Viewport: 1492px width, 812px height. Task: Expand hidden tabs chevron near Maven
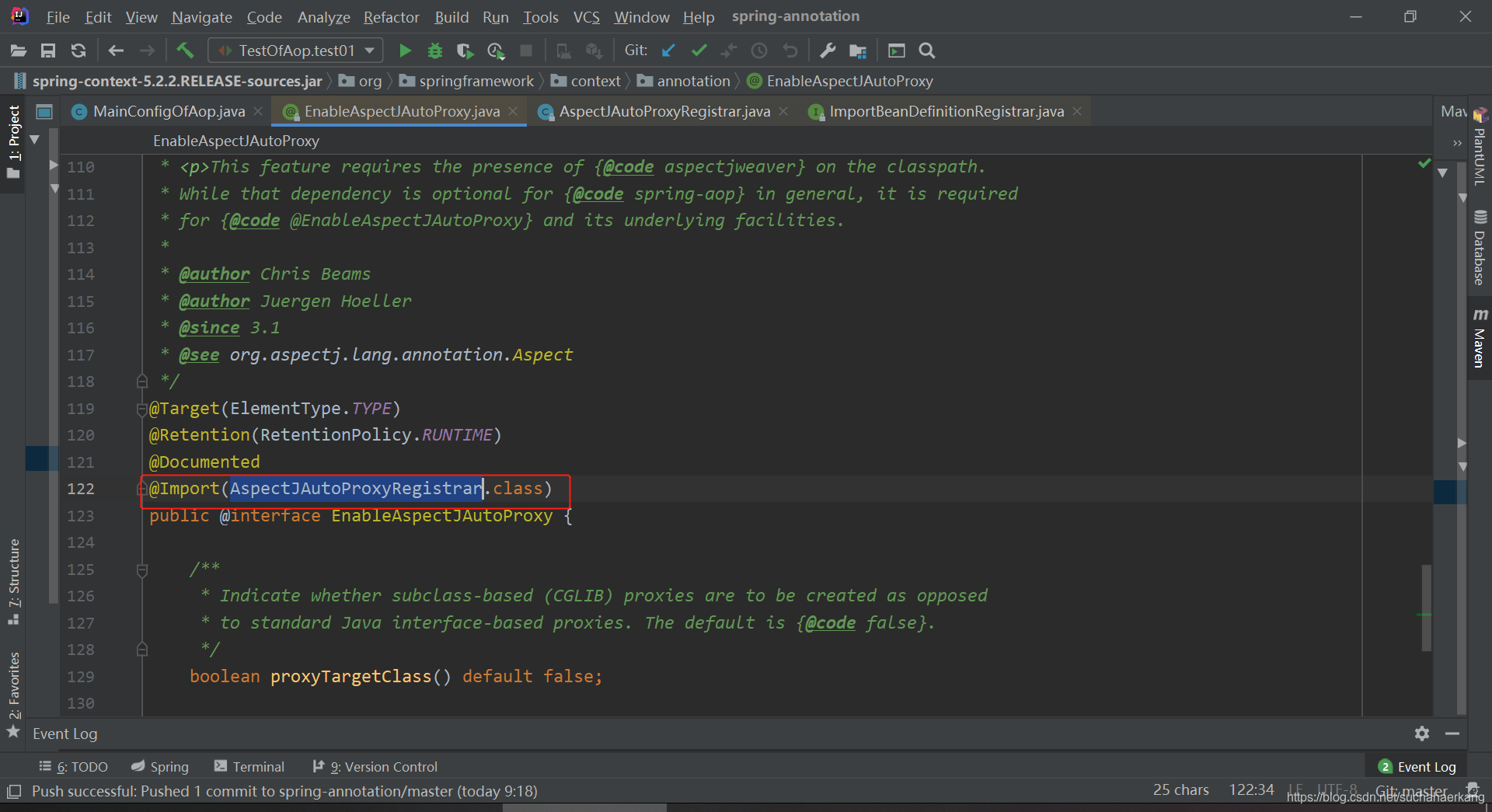point(1457,143)
